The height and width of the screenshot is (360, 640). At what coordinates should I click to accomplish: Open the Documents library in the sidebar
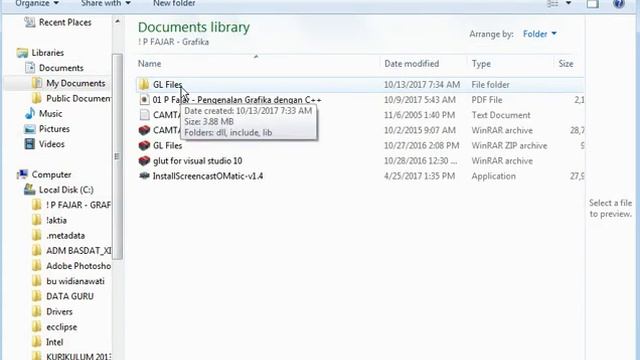click(x=61, y=68)
